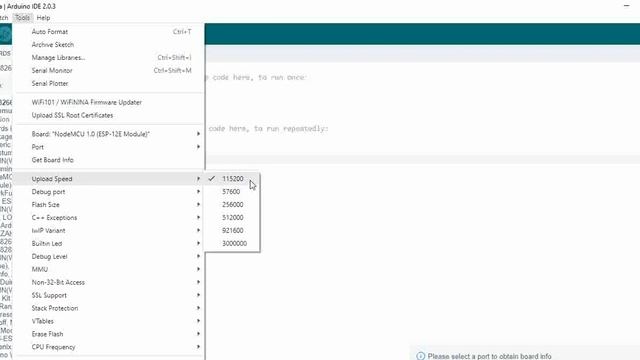The image size is (640, 360).
Task: Expand the CPU Frequency submenu
Action: click(108, 347)
